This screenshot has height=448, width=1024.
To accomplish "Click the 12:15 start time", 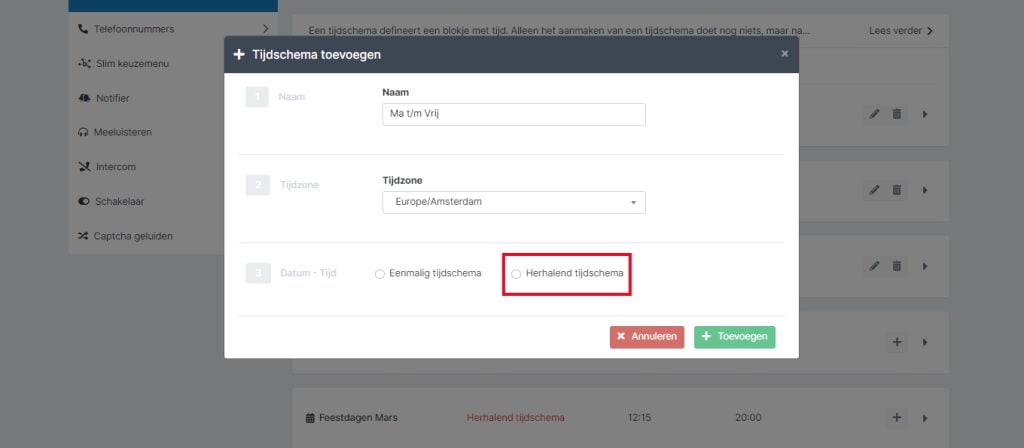I will tap(639, 418).
